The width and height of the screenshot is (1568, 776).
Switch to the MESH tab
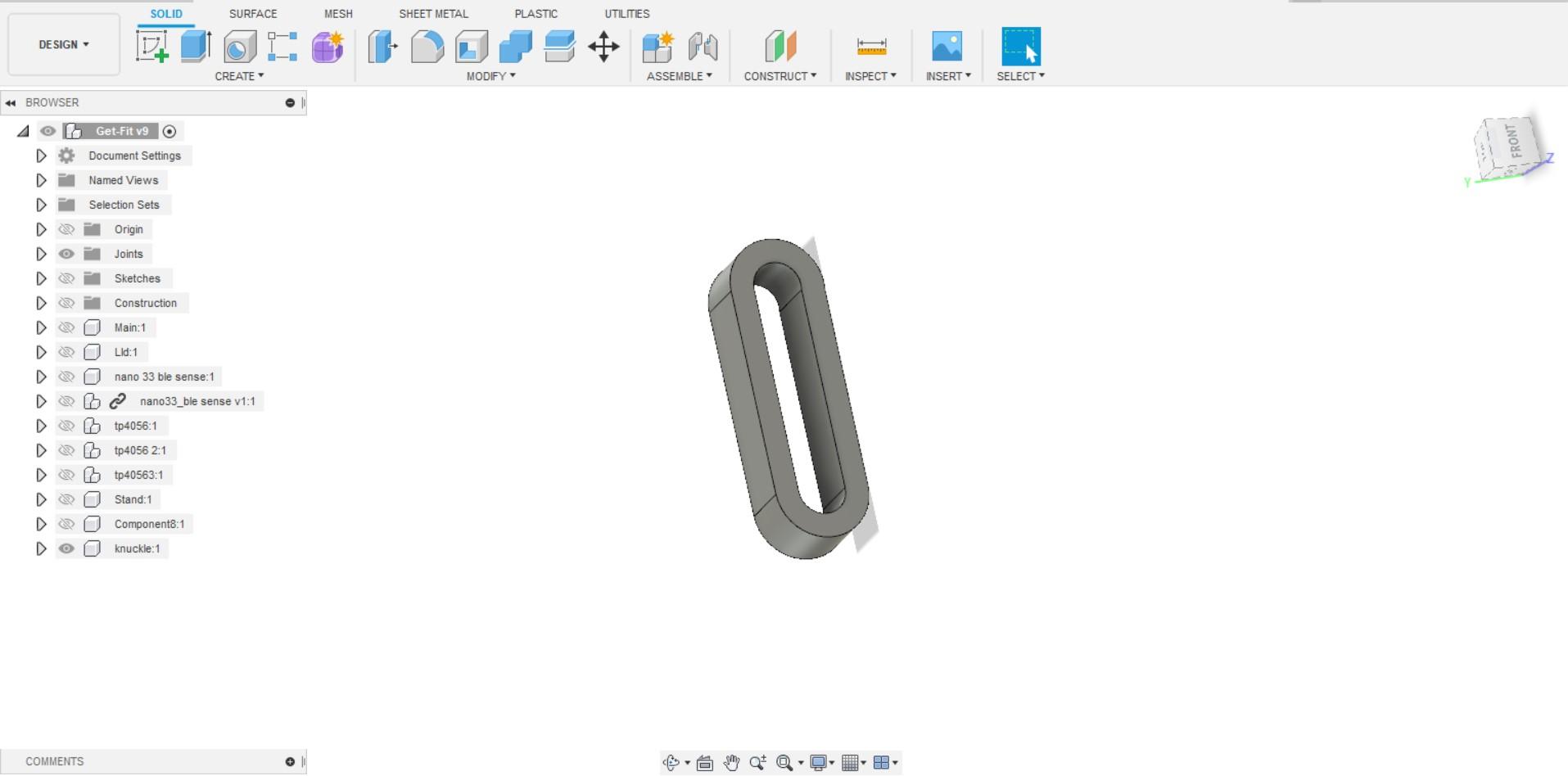click(x=338, y=14)
